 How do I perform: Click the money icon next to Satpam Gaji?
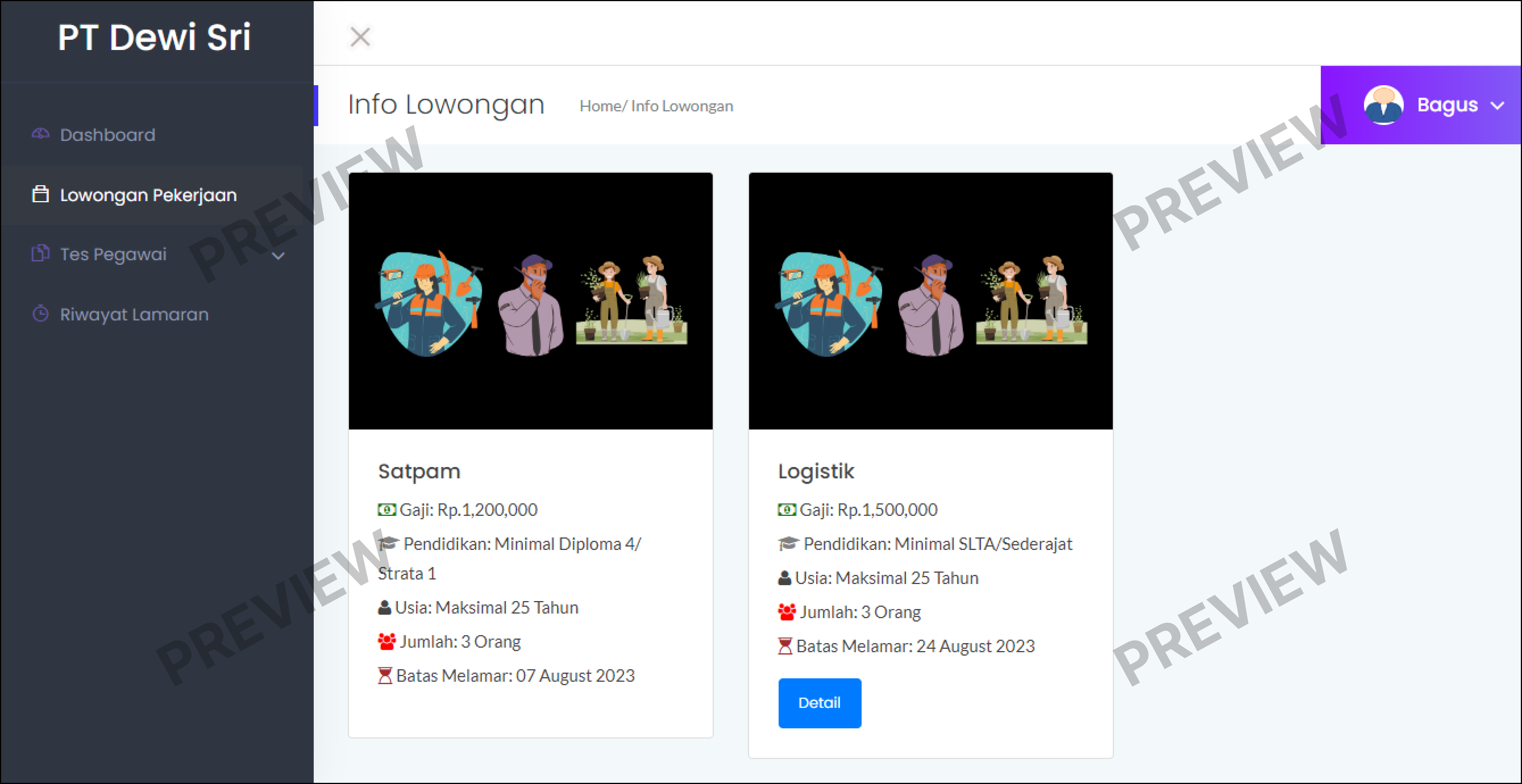point(386,509)
